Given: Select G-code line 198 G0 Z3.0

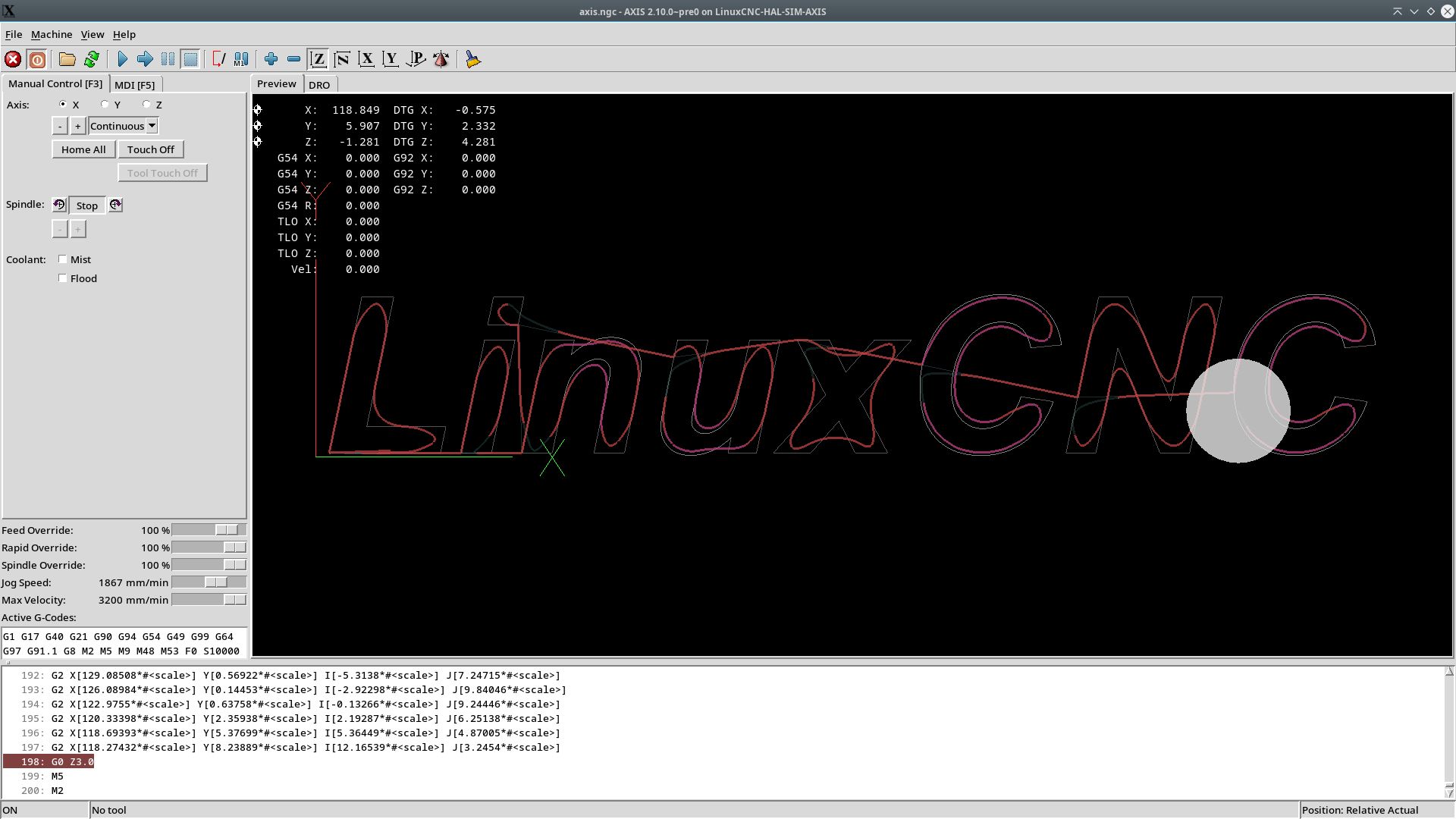Looking at the screenshot, I should click(x=49, y=761).
